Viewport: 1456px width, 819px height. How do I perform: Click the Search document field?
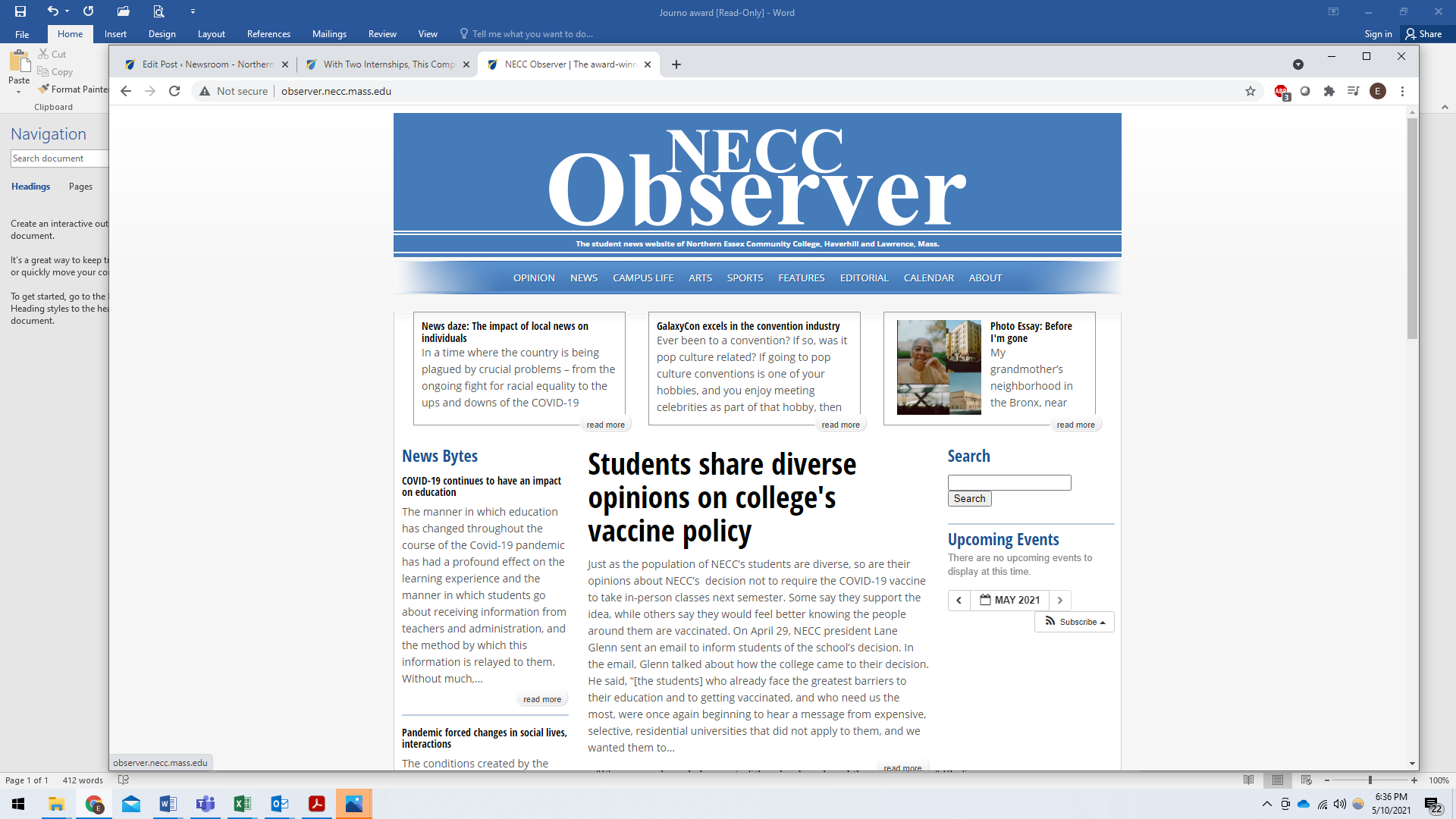(x=59, y=158)
